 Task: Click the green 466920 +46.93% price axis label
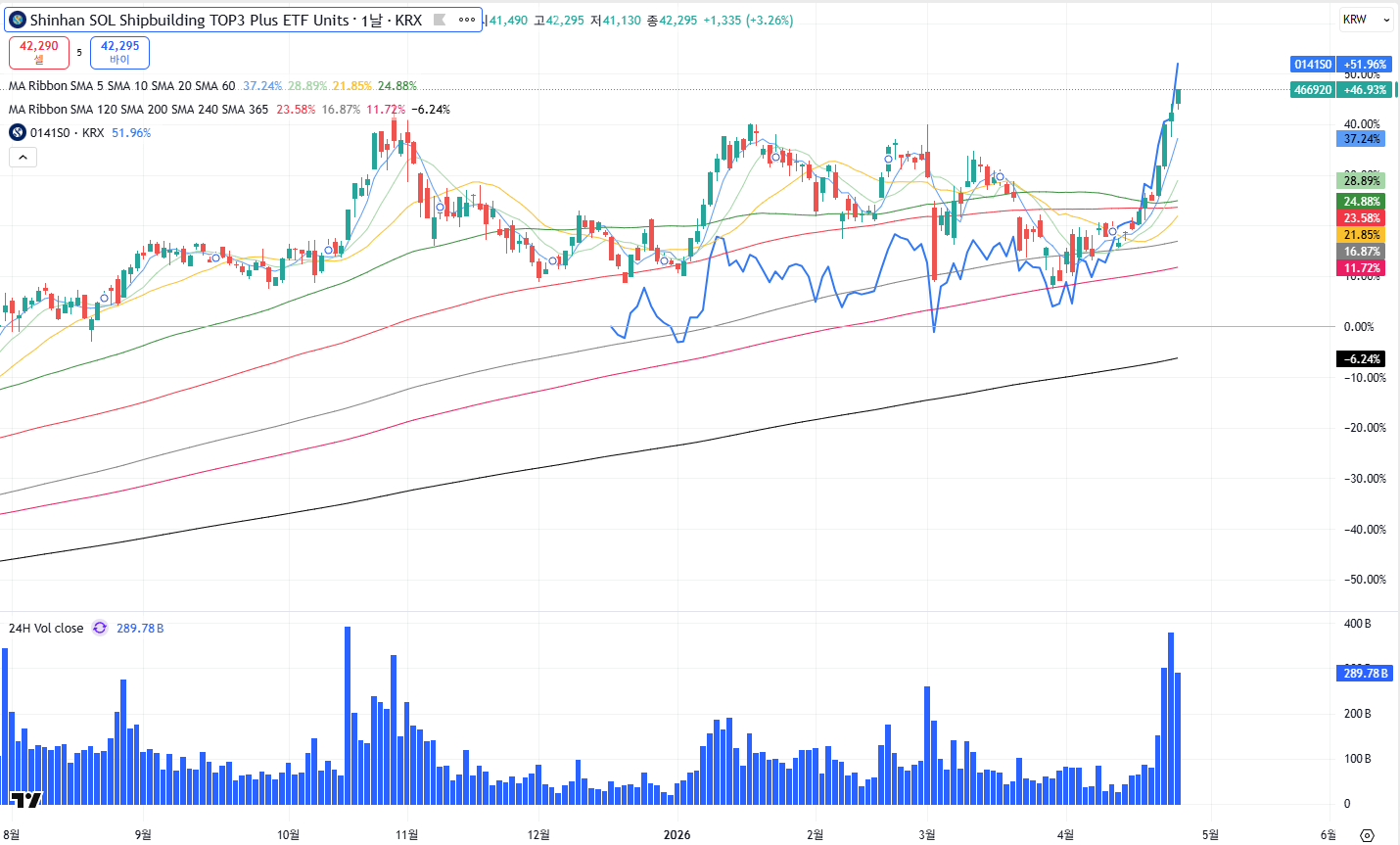pyautogui.click(x=1339, y=89)
